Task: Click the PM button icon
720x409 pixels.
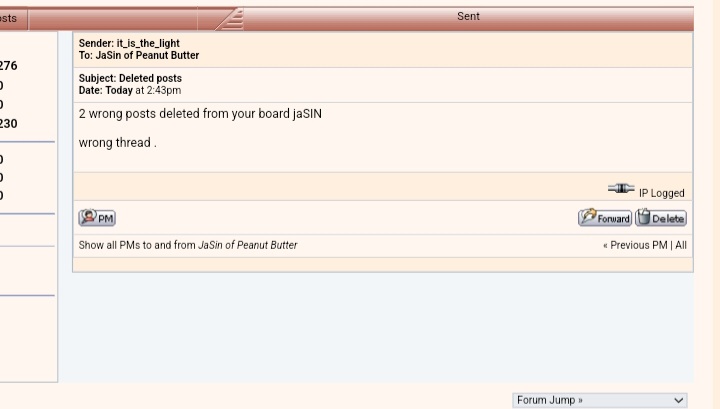Action: [98, 218]
